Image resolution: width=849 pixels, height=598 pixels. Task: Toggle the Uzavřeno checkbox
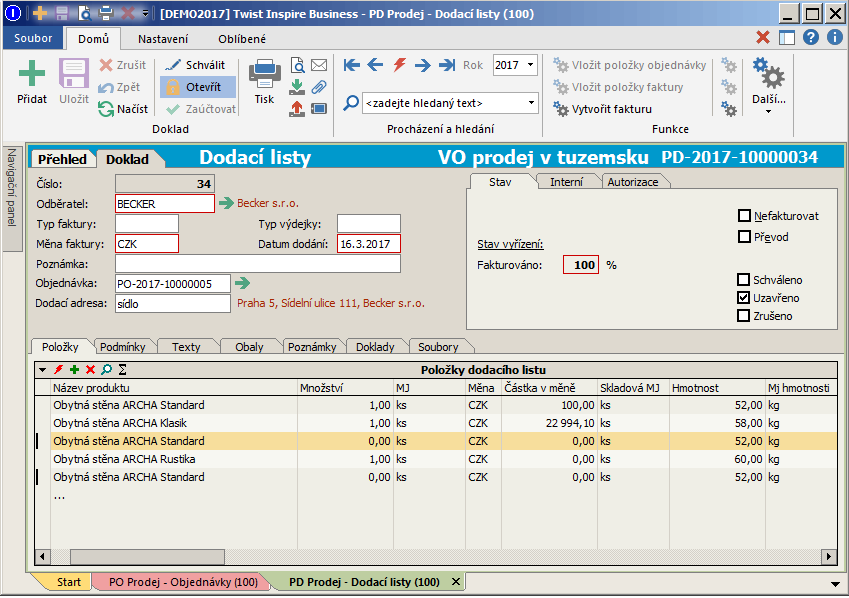coord(743,298)
